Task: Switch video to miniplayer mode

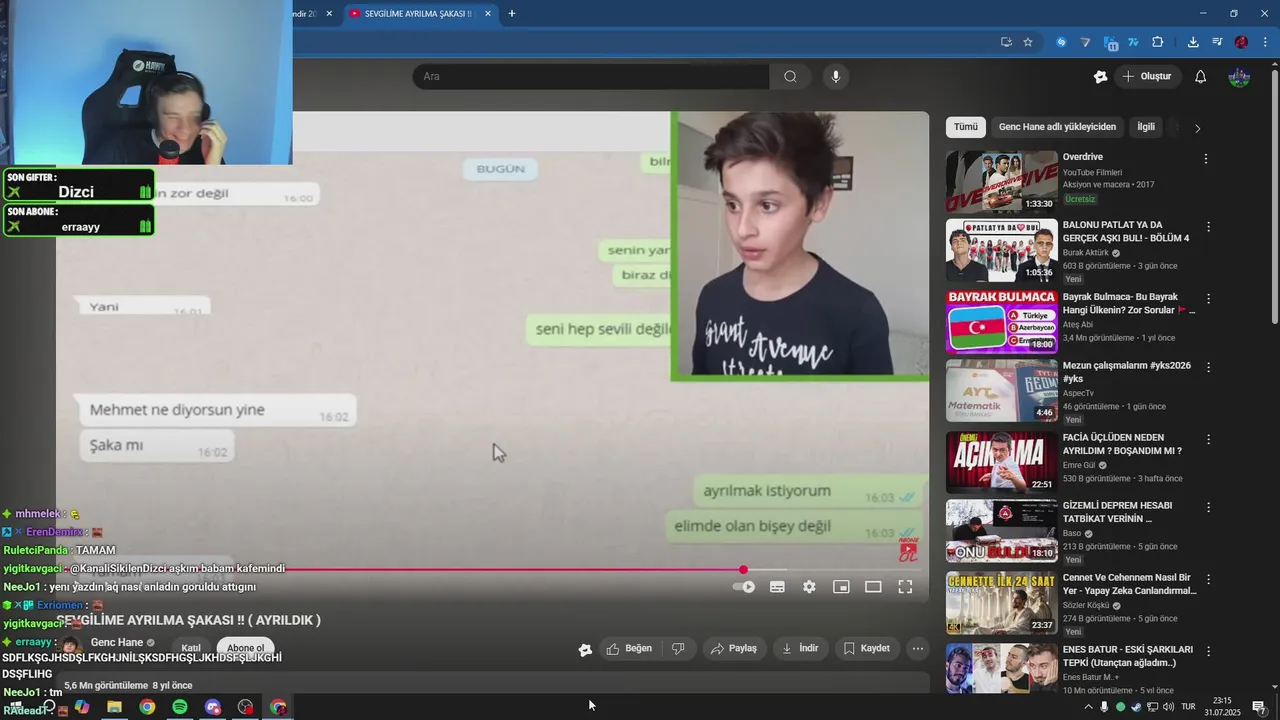Action: 841,587
